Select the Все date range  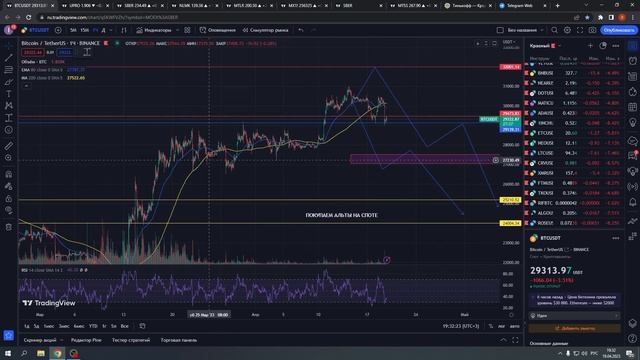coord(124,326)
